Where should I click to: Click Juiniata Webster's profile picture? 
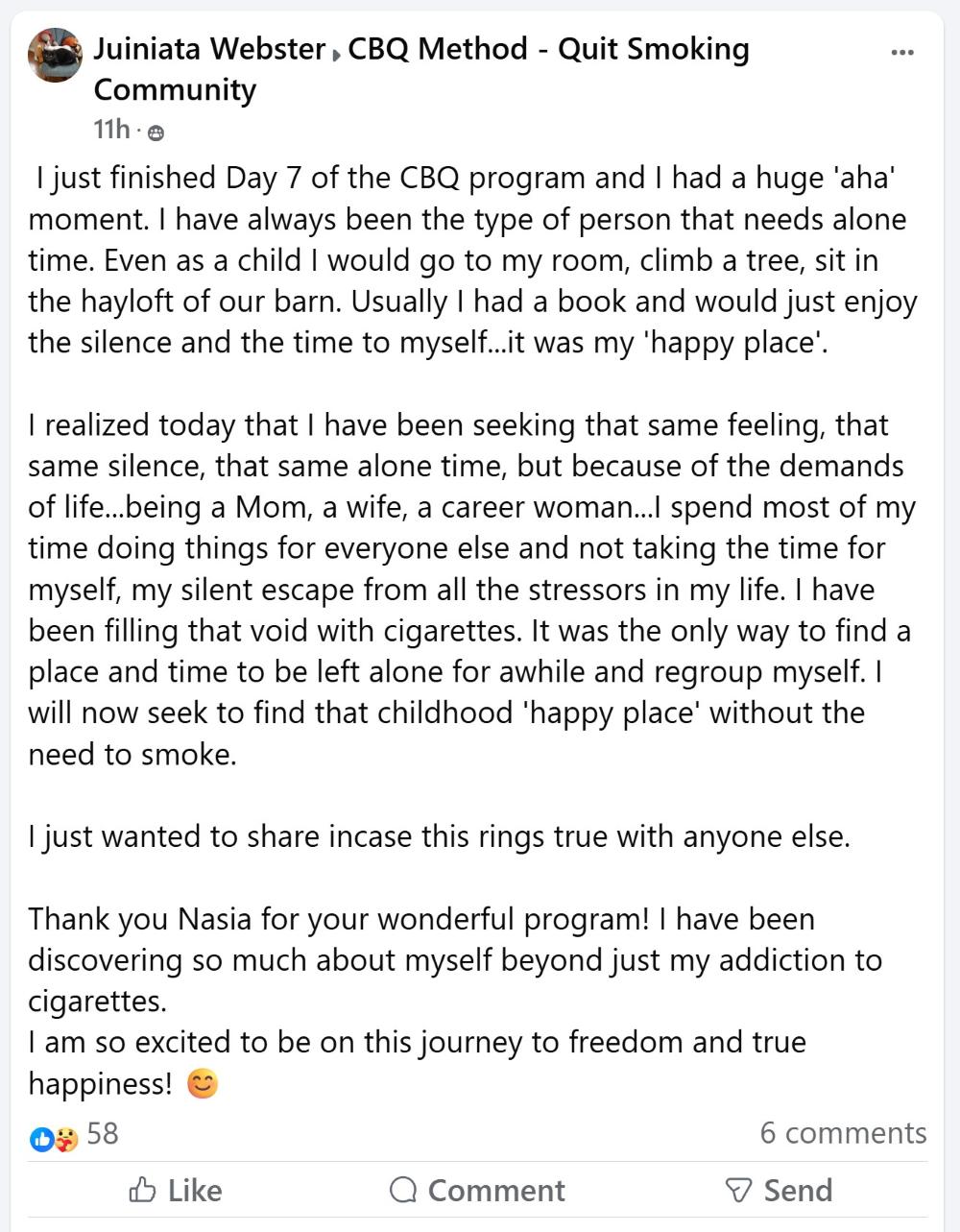tap(55, 55)
